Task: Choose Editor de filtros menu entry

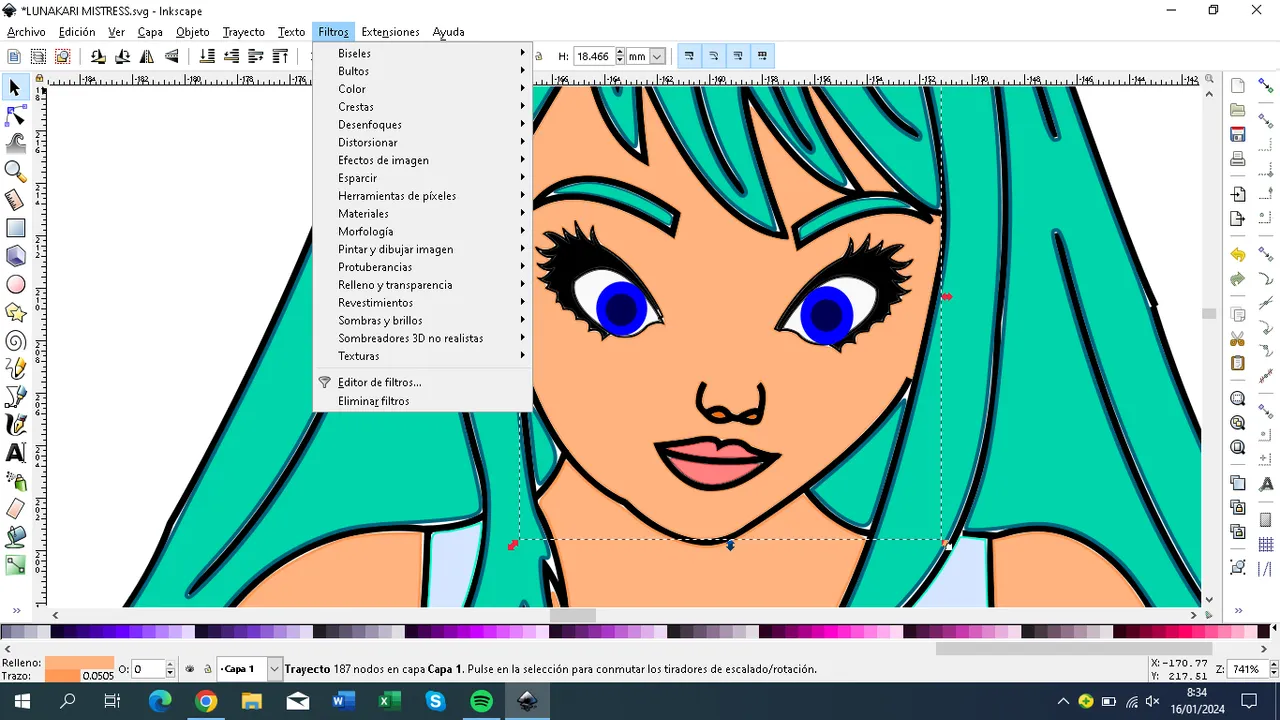Action: coord(422,382)
